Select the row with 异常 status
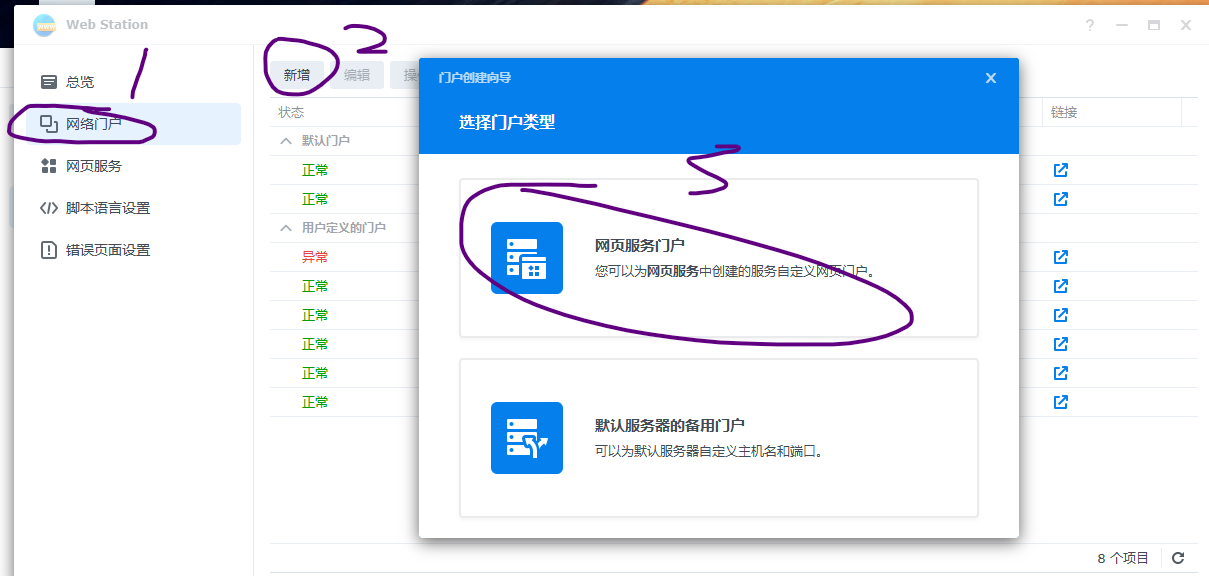1209x576 pixels. 733,257
